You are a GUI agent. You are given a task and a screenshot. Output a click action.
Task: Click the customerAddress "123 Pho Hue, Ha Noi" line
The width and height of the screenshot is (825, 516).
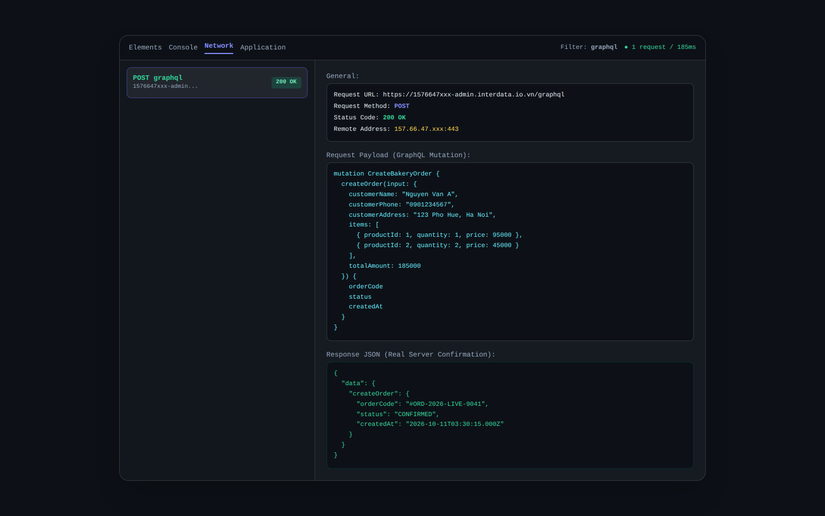tap(422, 215)
